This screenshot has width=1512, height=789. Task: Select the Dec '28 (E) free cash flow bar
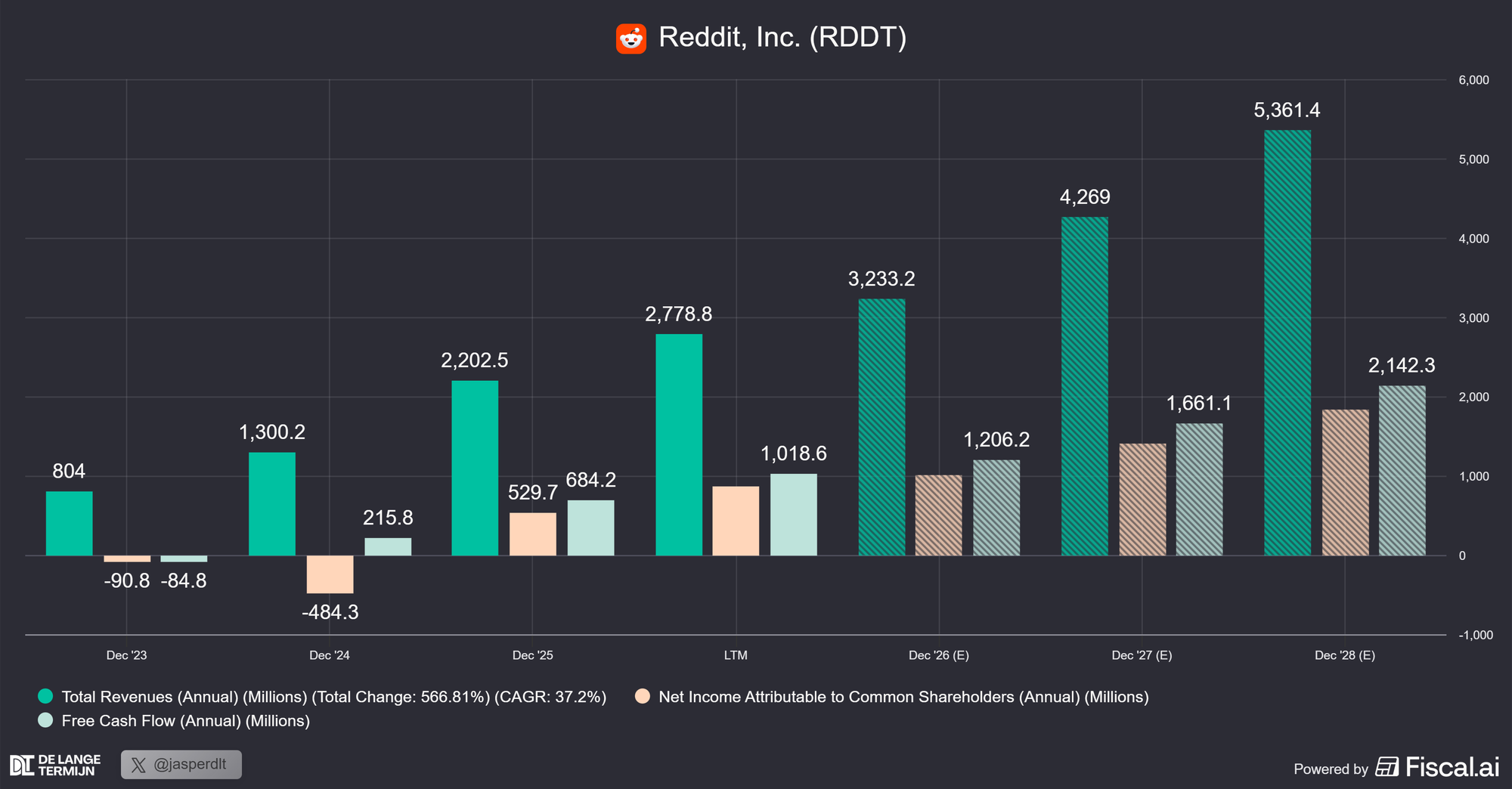pos(1402,471)
